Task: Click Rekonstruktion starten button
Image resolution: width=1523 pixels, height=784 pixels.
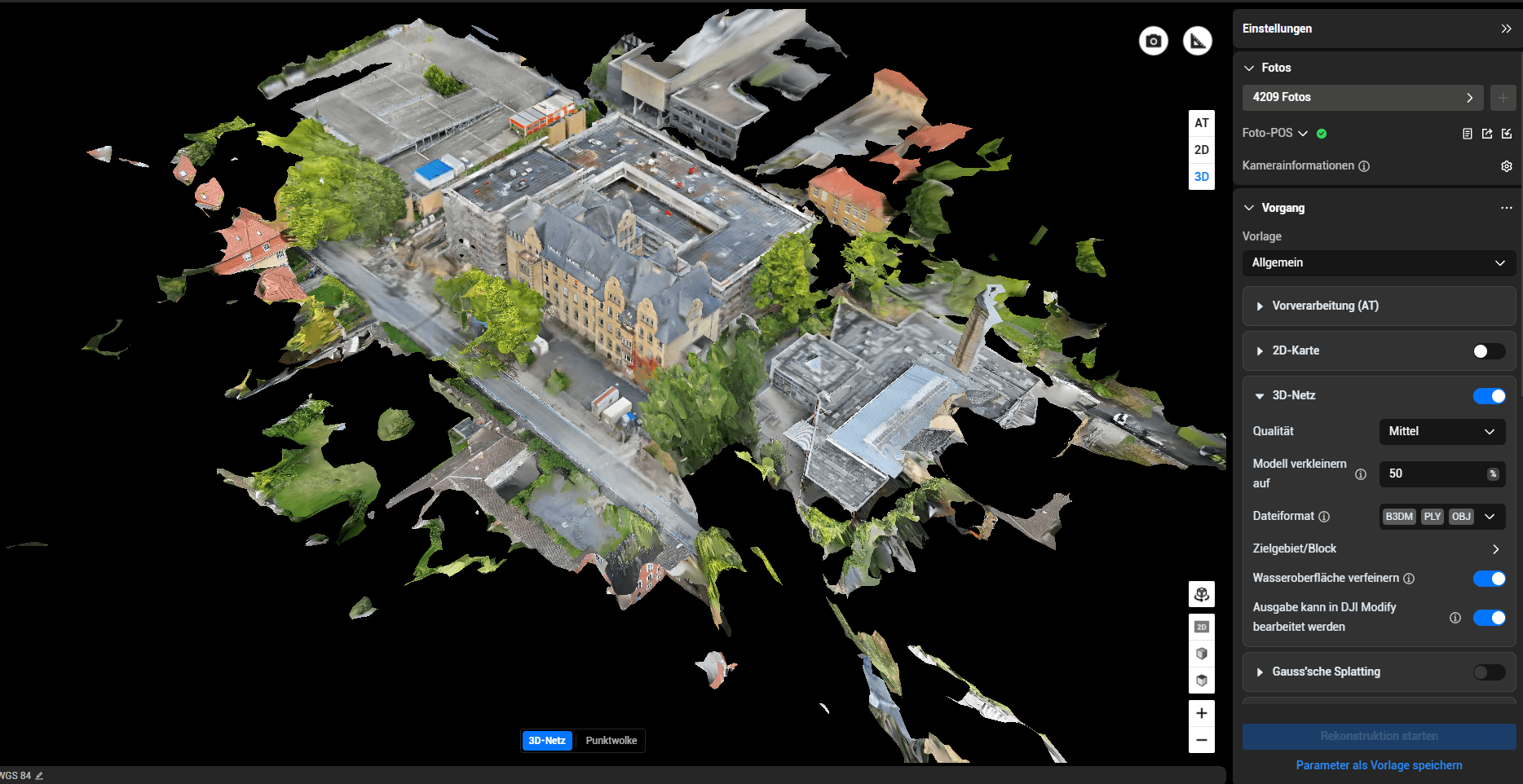Action: [x=1379, y=737]
